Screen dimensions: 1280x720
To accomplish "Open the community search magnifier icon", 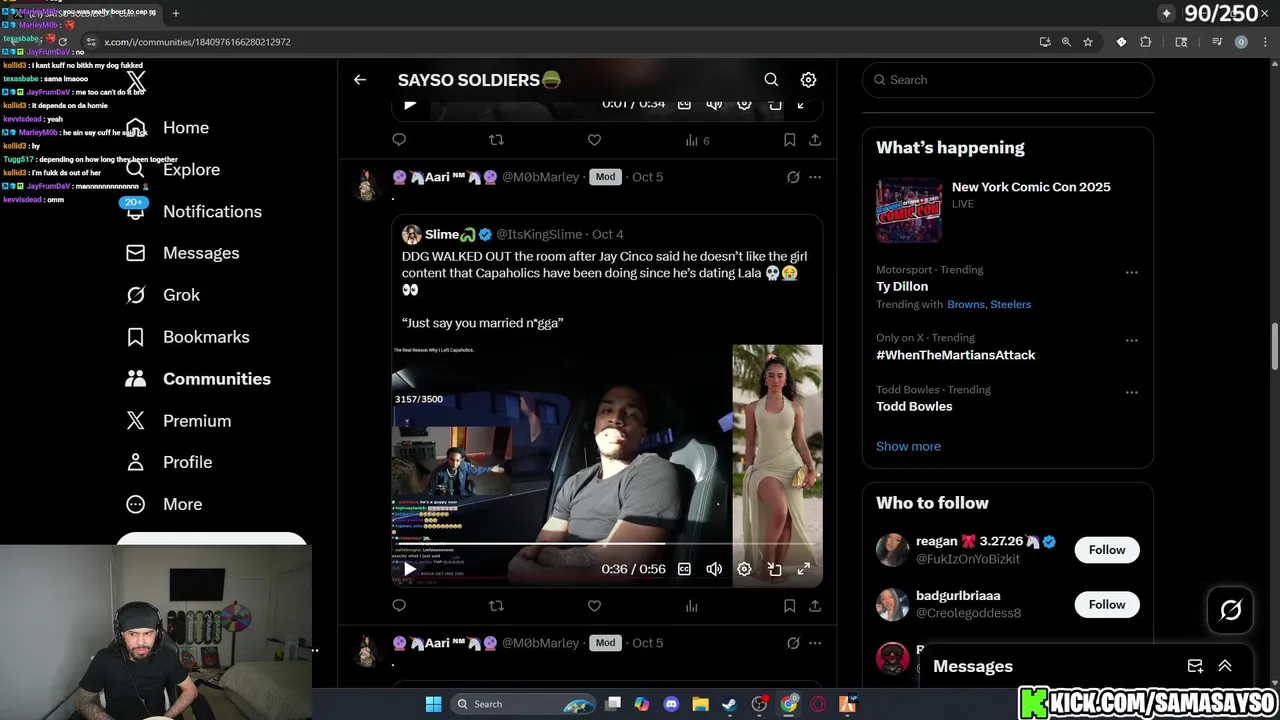I will coord(771,80).
